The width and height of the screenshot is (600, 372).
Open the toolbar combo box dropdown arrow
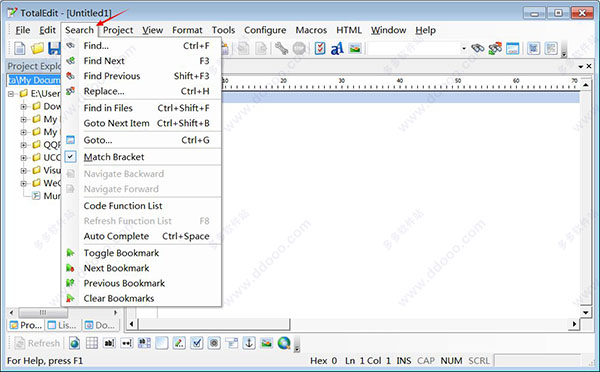coord(464,49)
